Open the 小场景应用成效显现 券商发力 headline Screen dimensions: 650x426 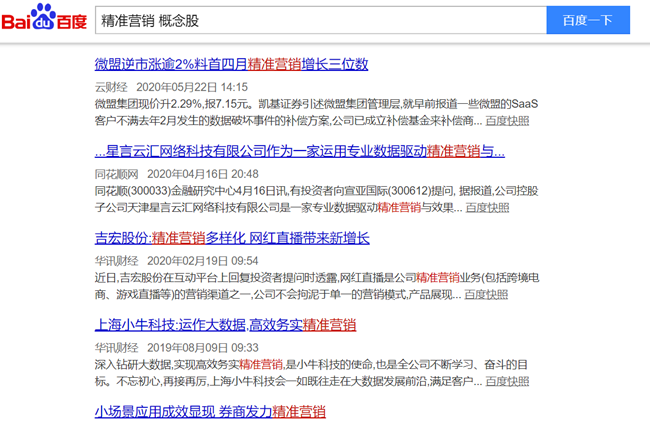pyautogui.click(x=210, y=412)
